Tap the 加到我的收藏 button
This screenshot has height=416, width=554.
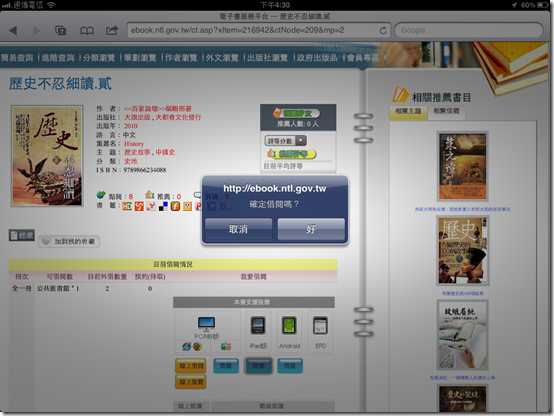point(69,241)
